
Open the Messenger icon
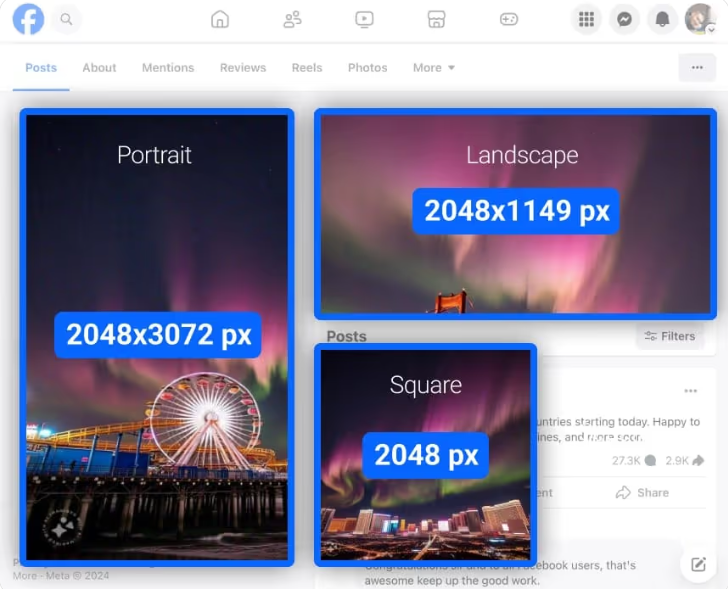[x=624, y=19]
